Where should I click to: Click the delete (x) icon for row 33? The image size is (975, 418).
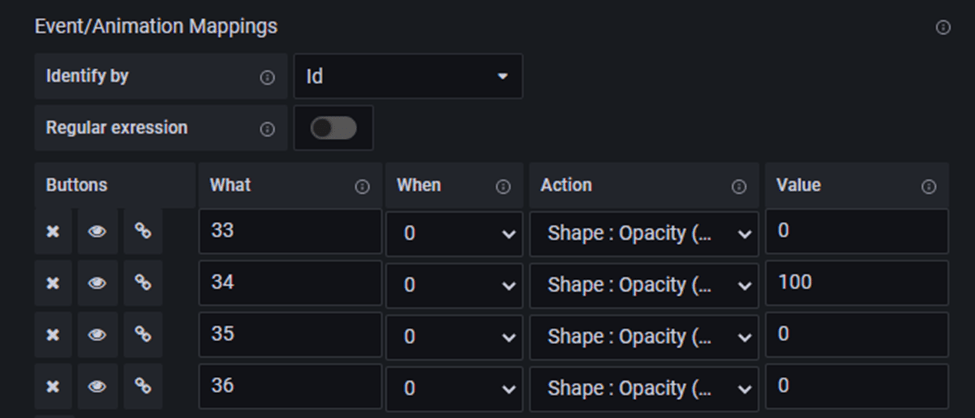(x=53, y=232)
